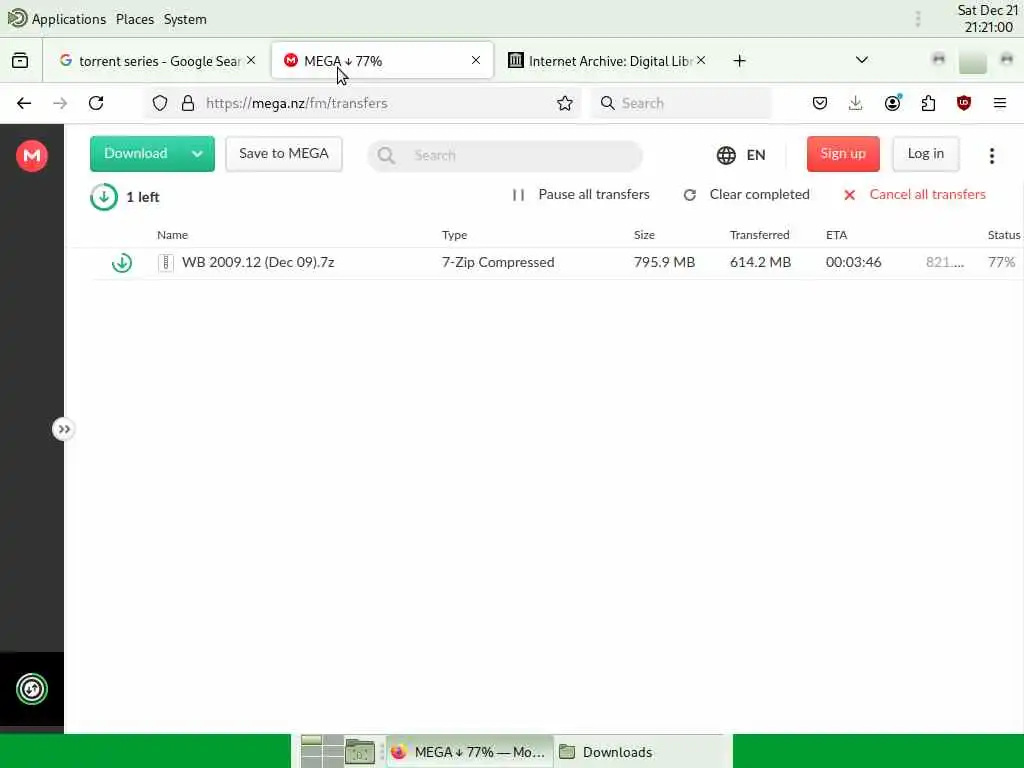Viewport: 1024px width, 768px height.
Task: Click the Log in button
Action: point(925,154)
